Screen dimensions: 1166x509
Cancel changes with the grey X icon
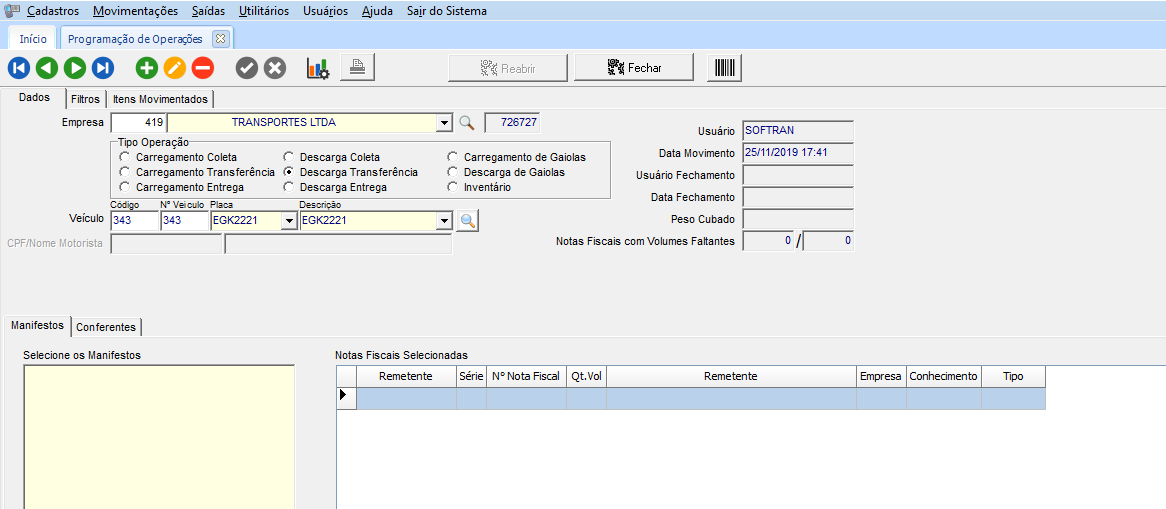click(275, 68)
